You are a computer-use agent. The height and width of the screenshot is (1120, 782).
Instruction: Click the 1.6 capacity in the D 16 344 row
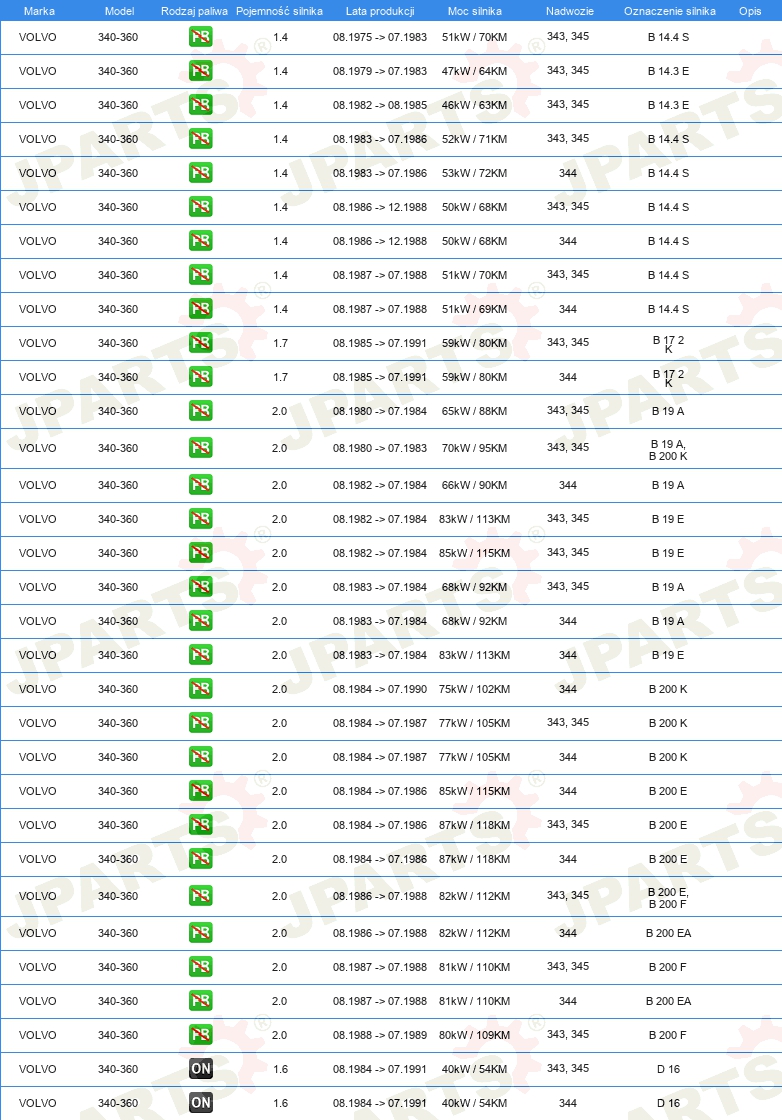(281, 1103)
